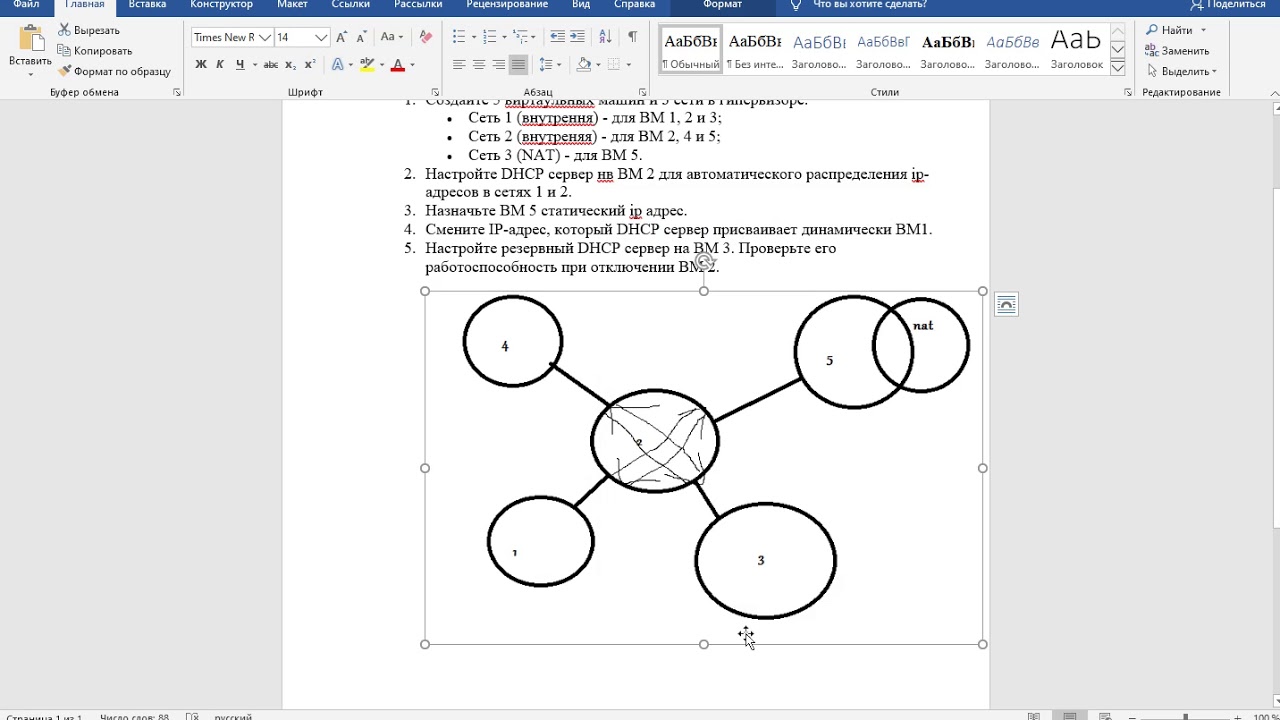Open the Абзац dialog launcher
This screenshot has height=720, width=1280.
click(641, 92)
